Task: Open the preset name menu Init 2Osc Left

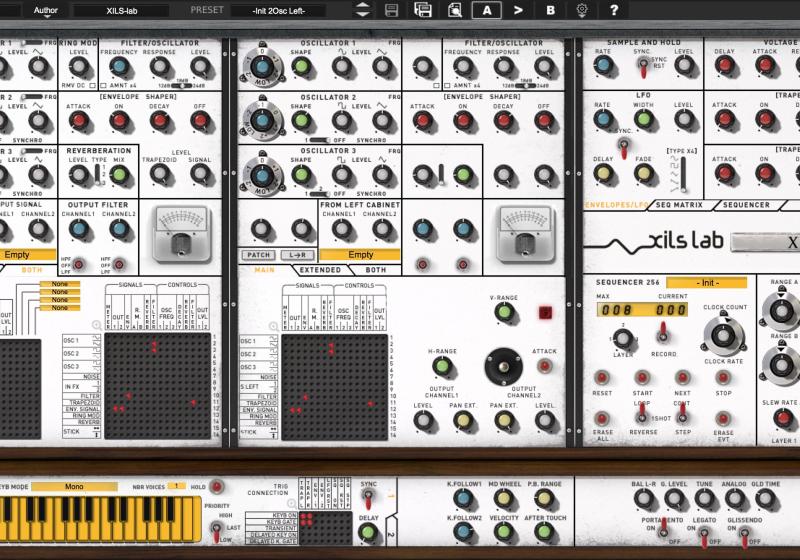Action: (x=278, y=11)
